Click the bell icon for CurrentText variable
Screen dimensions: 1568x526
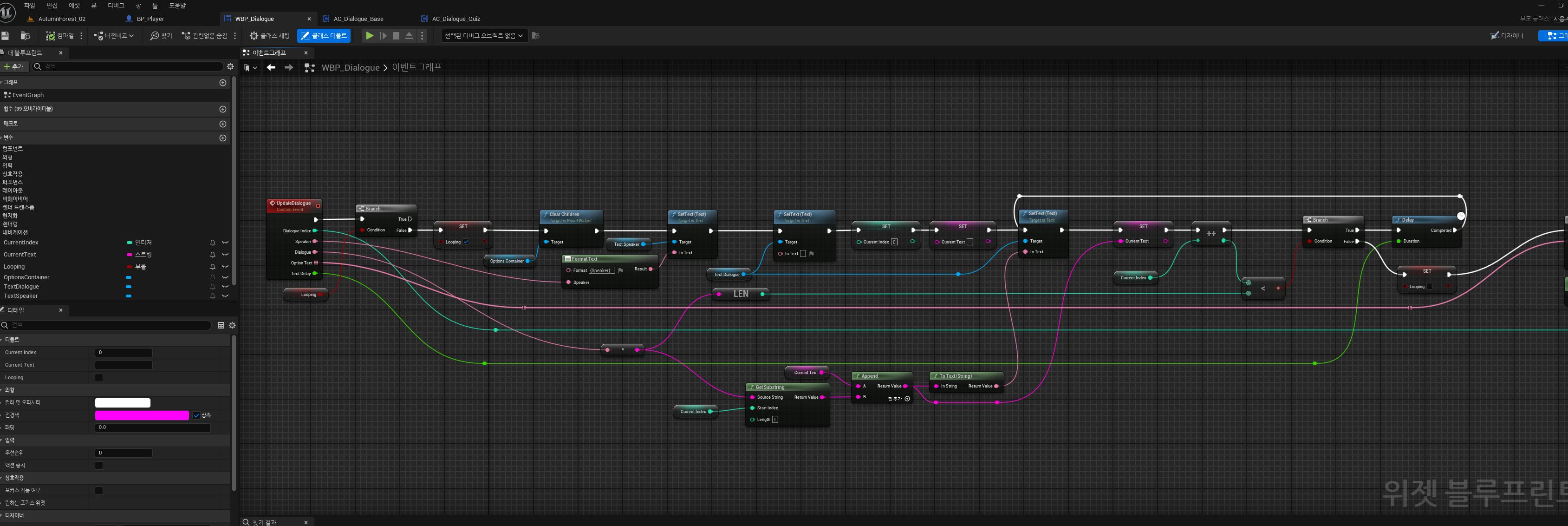(213, 255)
